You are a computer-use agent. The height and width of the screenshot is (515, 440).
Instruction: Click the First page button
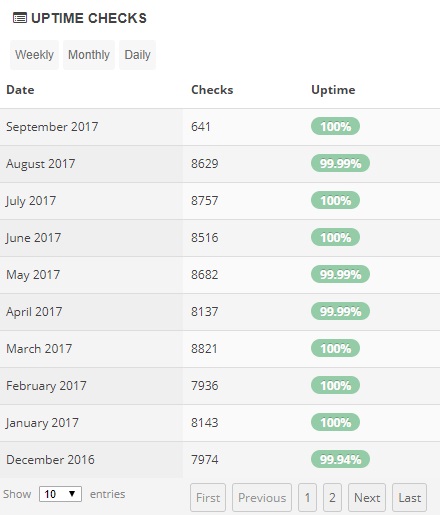(208, 498)
